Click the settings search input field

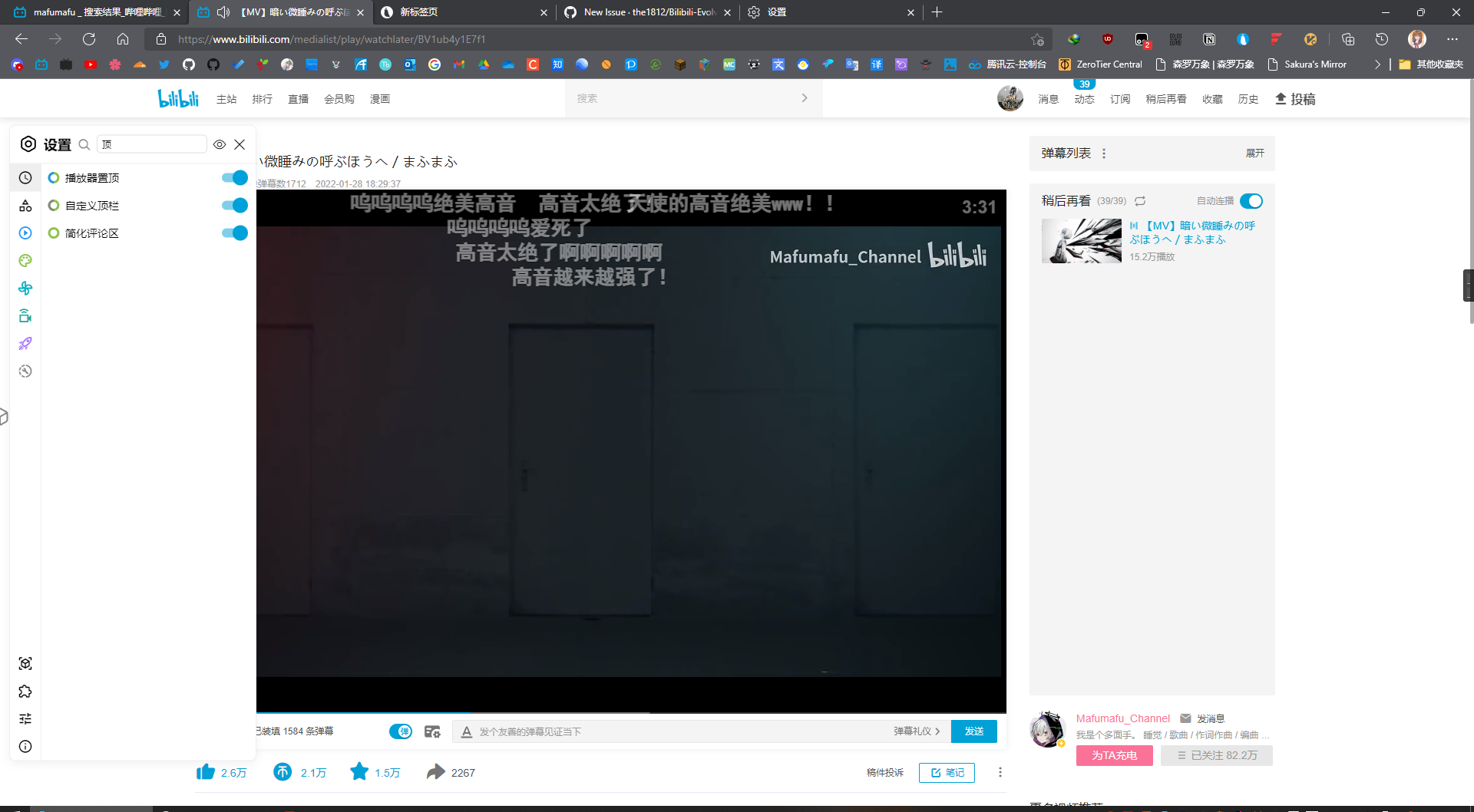pyautogui.click(x=152, y=144)
